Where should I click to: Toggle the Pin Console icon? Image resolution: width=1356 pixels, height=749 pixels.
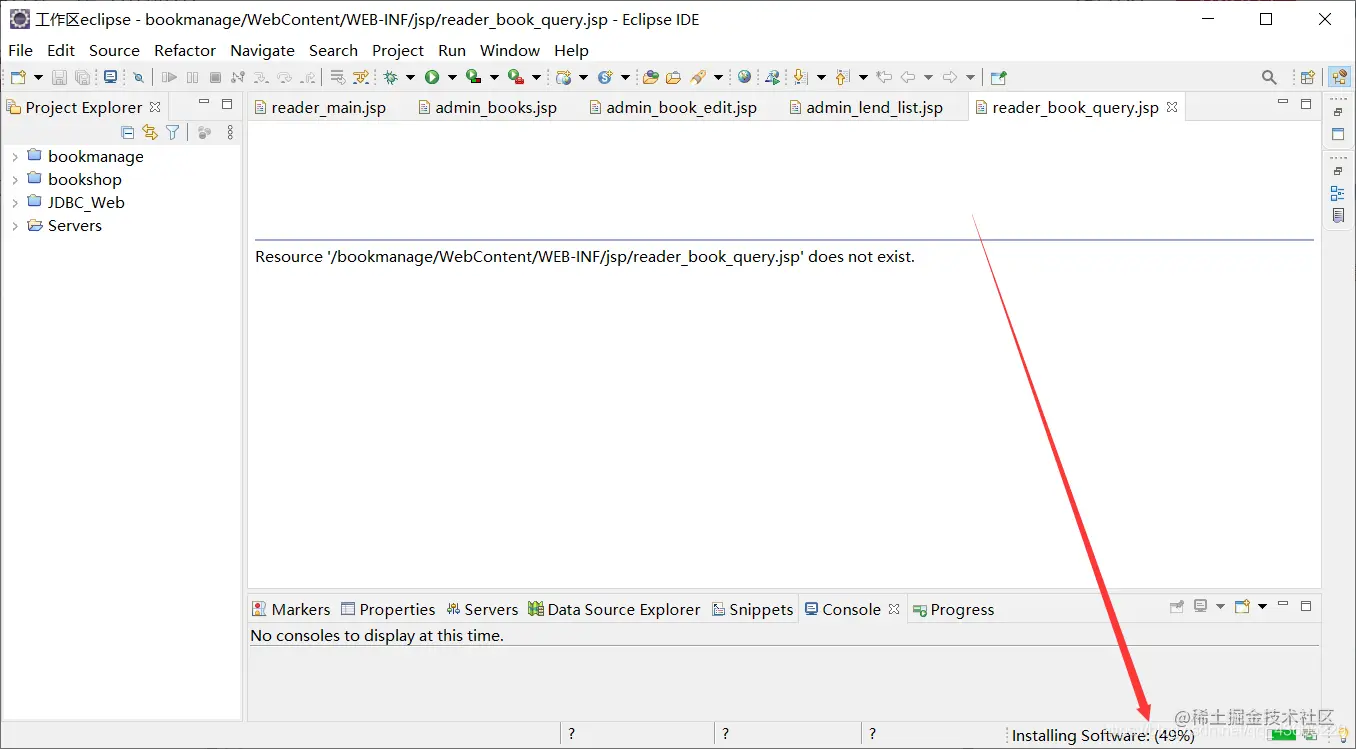click(1177, 606)
